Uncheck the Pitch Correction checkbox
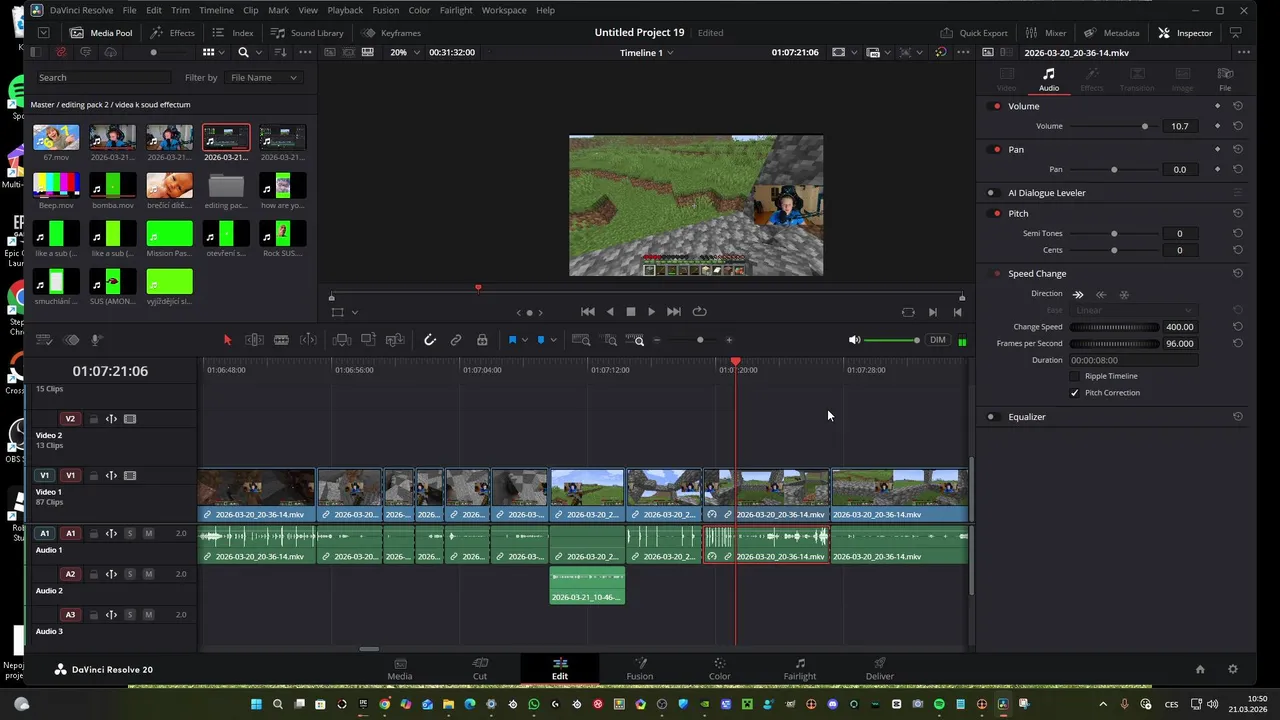The width and height of the screenshot is (1280, 720). (x=1075, y=393)
